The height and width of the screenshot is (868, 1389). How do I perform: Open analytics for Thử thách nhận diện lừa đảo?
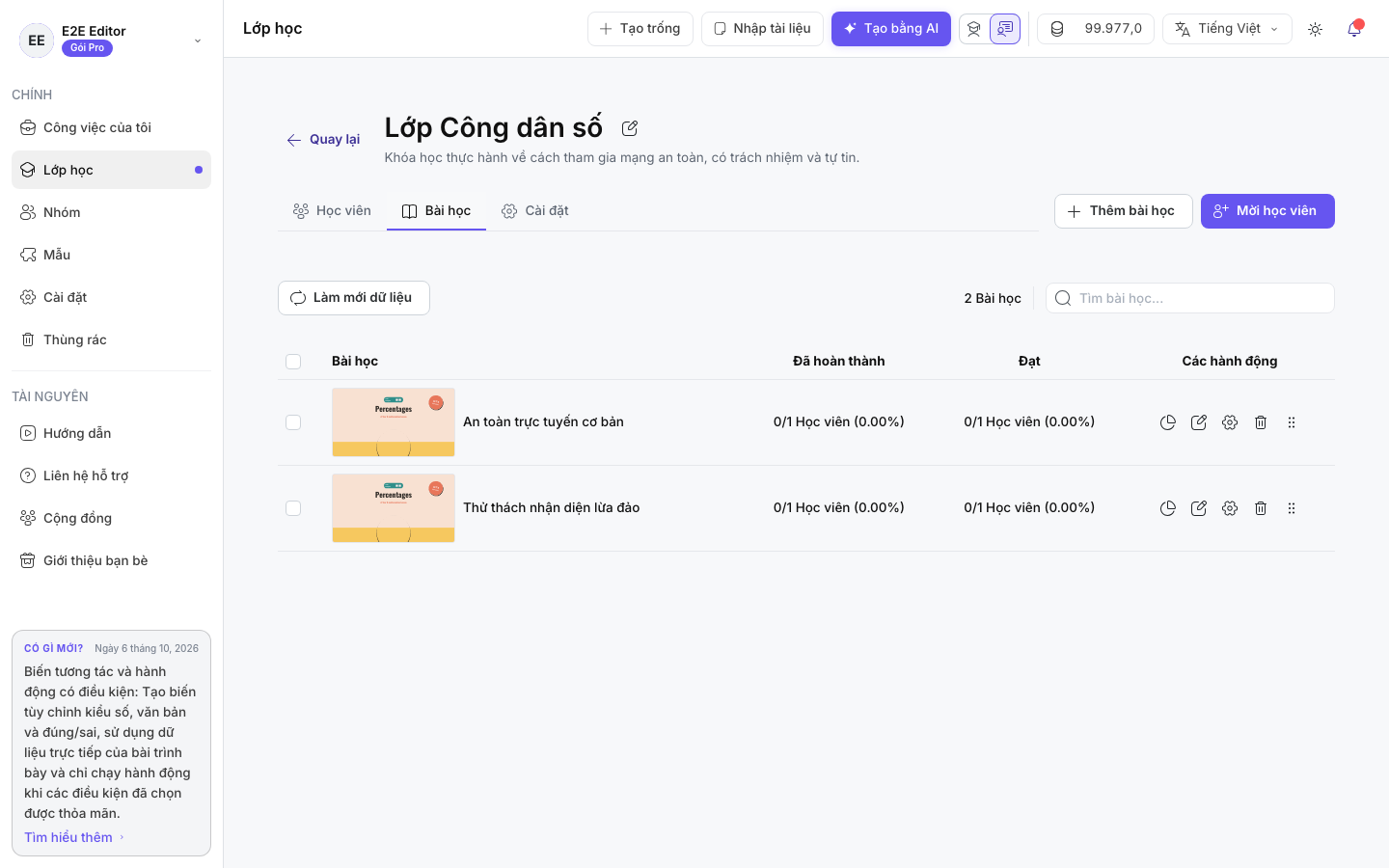click(1168, 508)
